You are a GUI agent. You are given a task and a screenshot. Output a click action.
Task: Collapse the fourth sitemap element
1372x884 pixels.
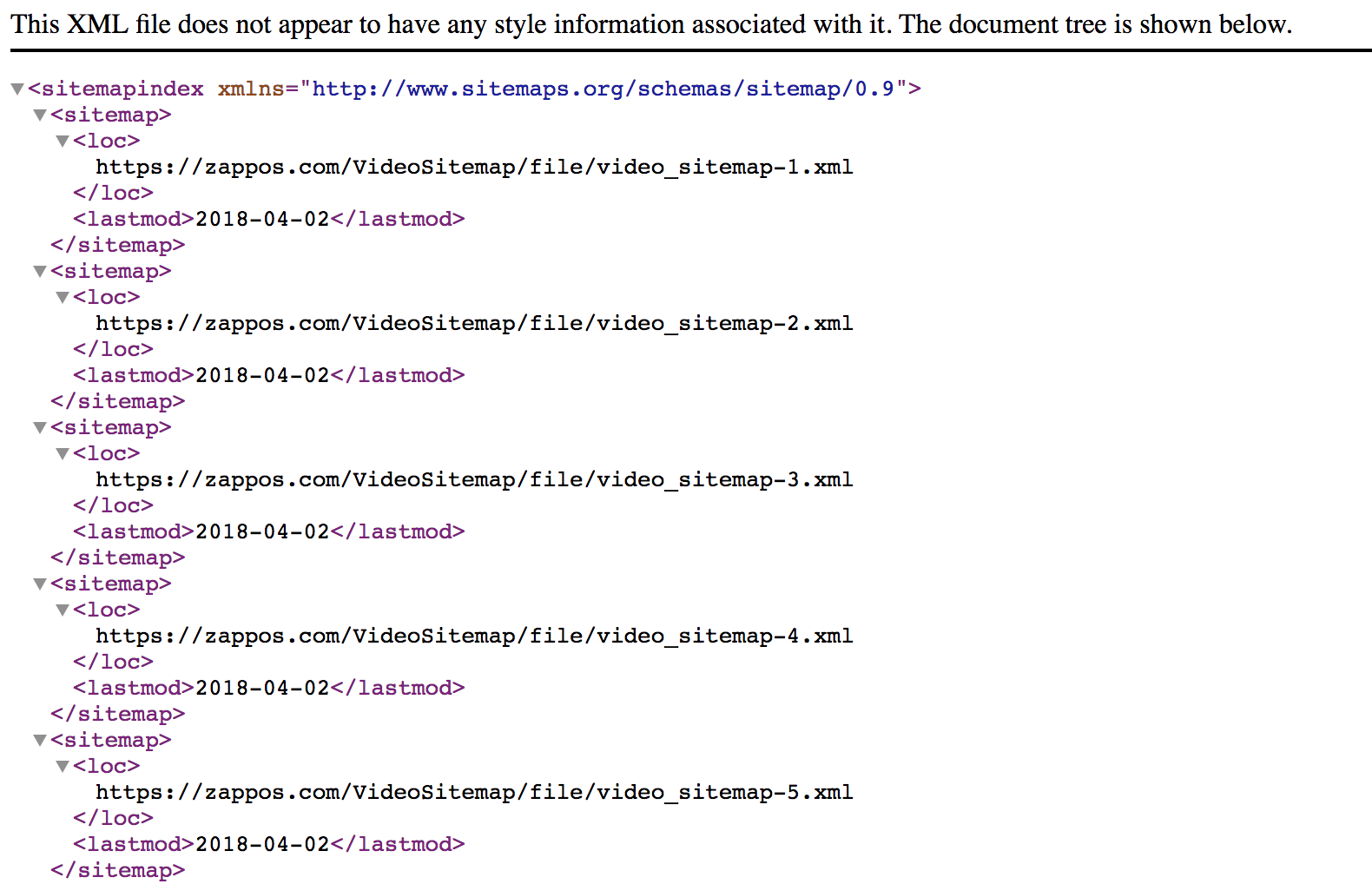point(40,584)
